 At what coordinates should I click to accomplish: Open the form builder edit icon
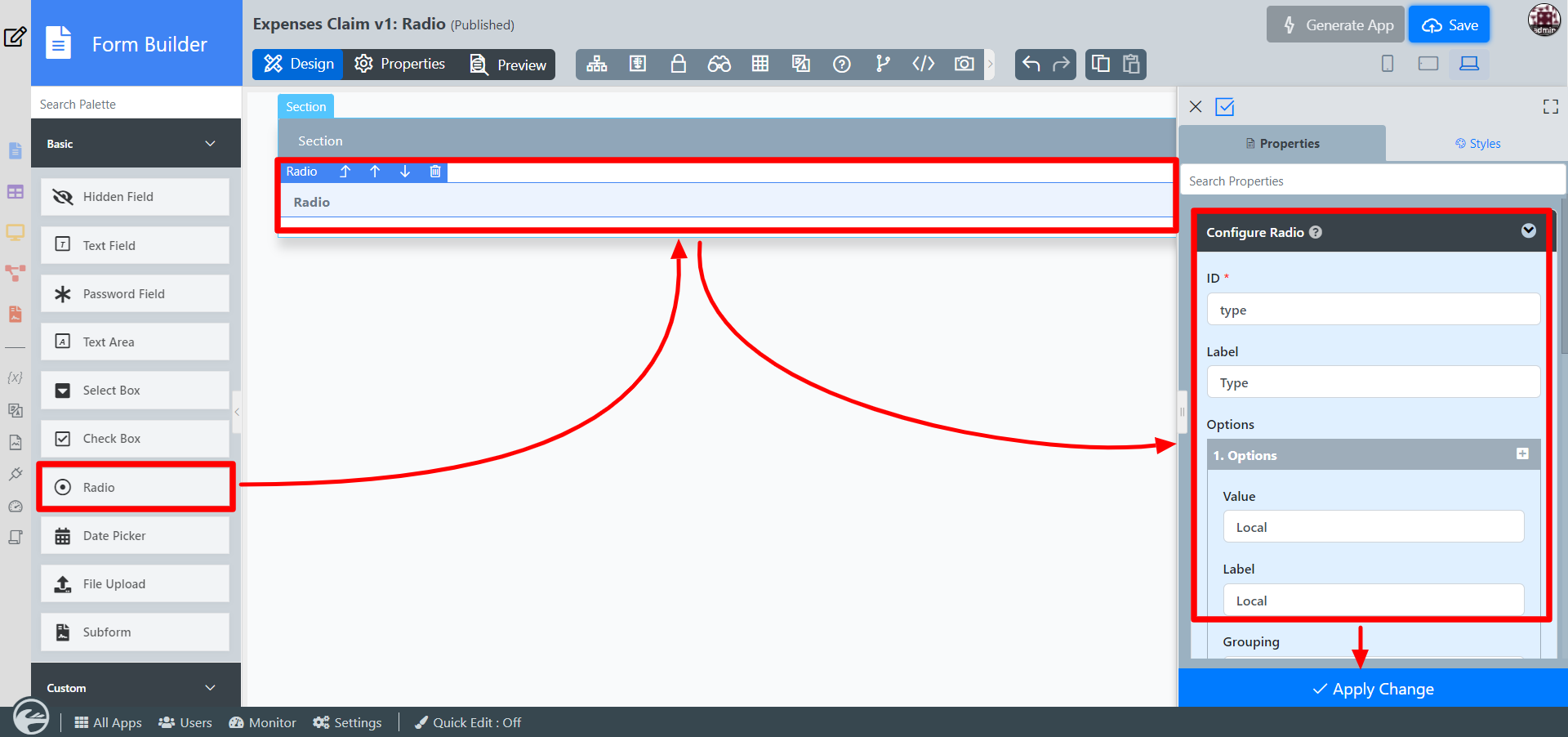pyautogui.click(x=15, y=37)
